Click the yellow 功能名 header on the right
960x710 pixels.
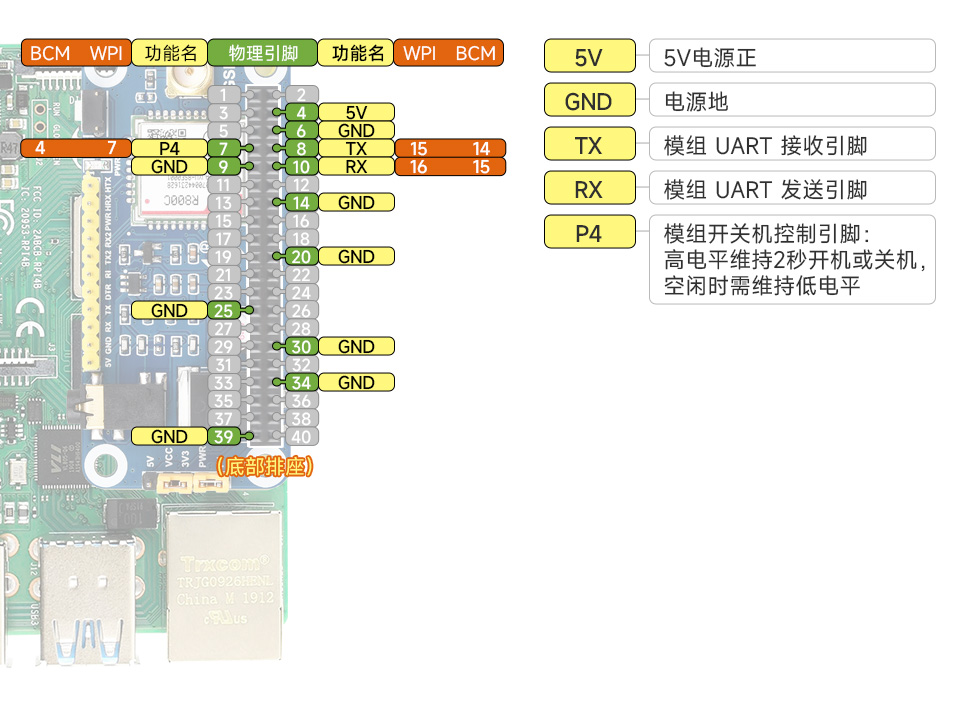tap(356, 53)
